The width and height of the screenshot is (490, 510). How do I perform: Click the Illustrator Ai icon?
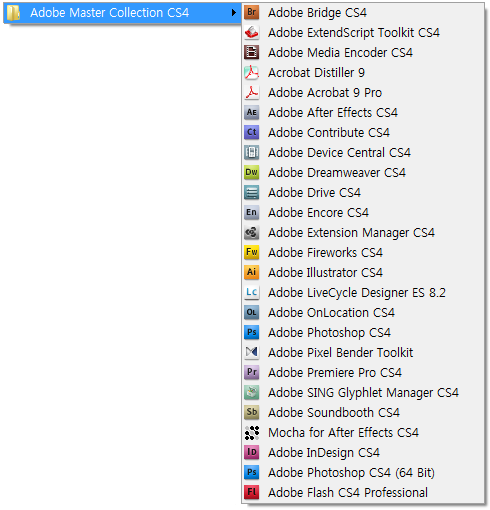[x=252, y=272]
